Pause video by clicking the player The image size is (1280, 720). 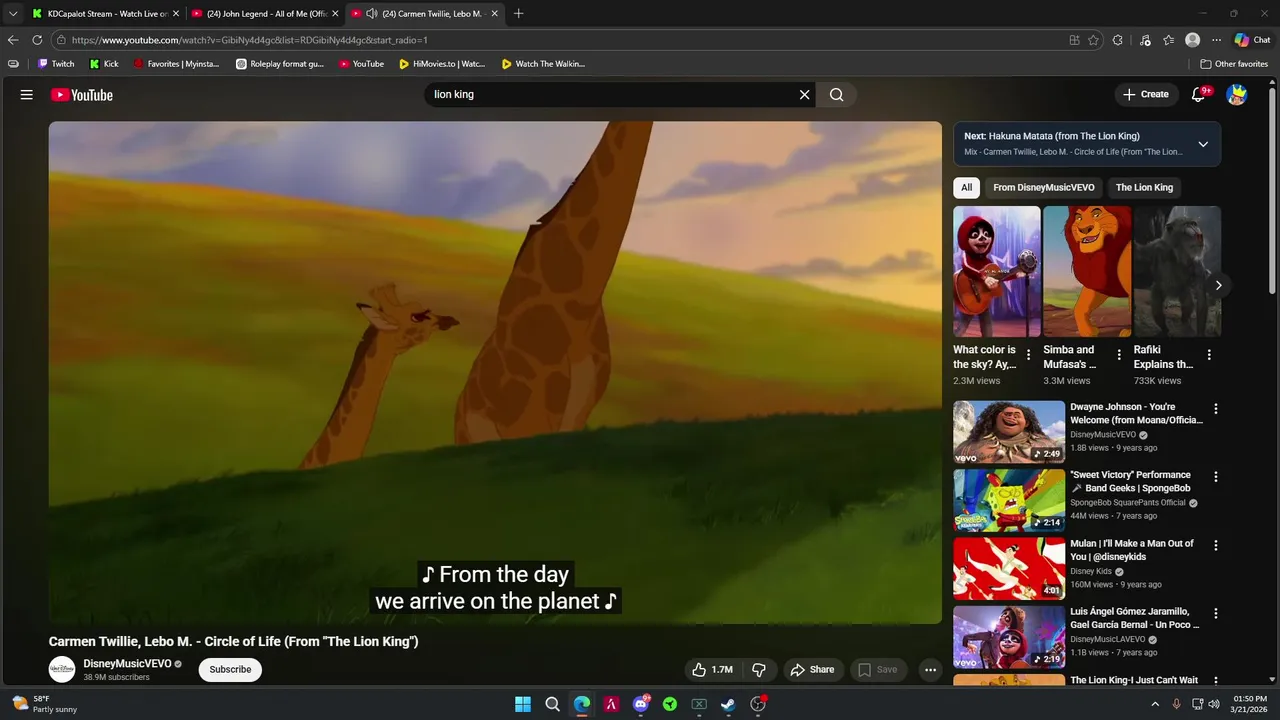pyautogui.click(x=495, y=372)
